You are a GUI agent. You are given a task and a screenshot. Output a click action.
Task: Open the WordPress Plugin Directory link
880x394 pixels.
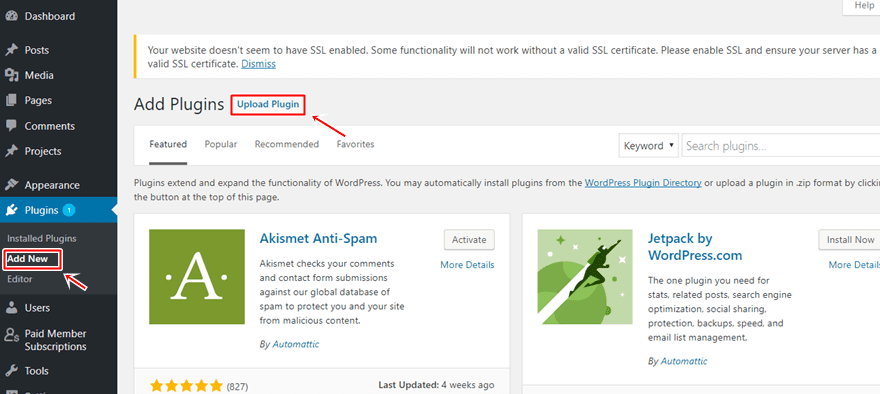click(x=643, y=183)
